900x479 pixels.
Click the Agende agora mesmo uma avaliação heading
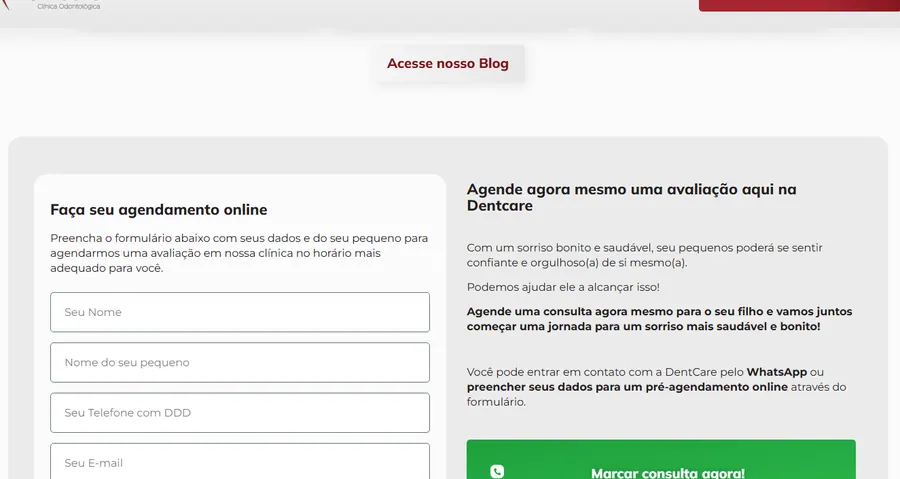point(631,197)
